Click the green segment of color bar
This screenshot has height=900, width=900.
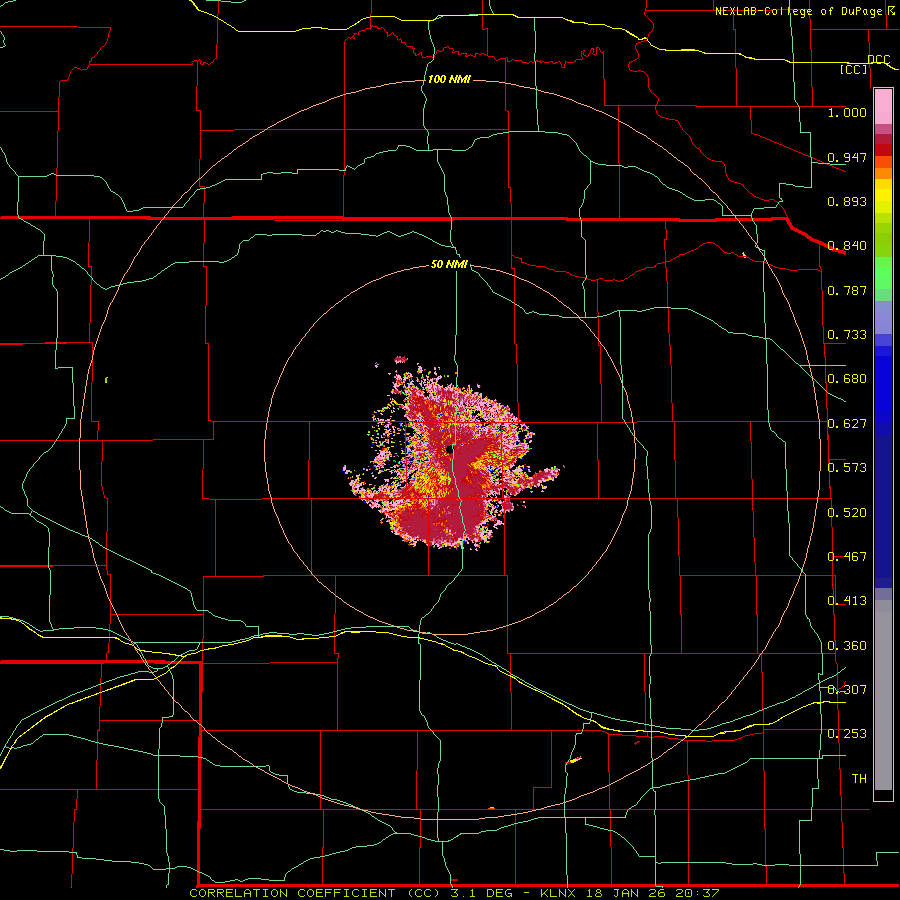coord(883,273)
